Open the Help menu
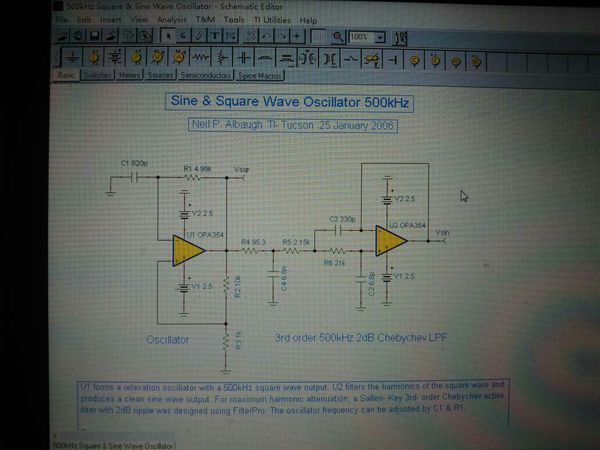This screenshot has width=600, height=450. tap(308, 20)
